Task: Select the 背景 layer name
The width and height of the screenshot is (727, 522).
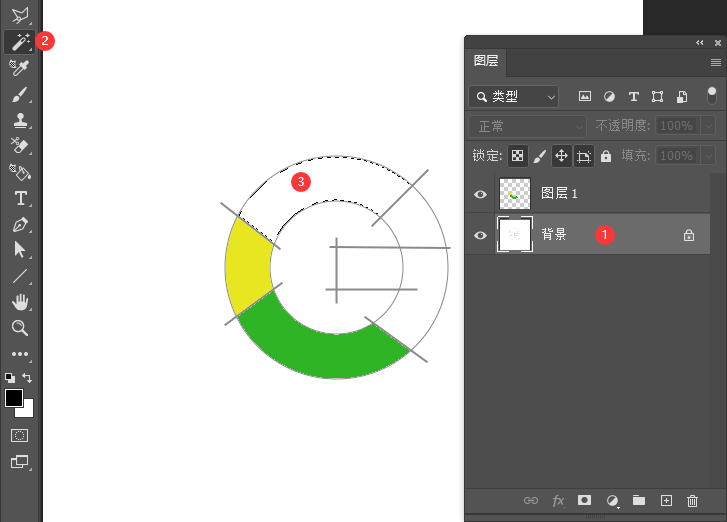Action: (x=554, y=234)
